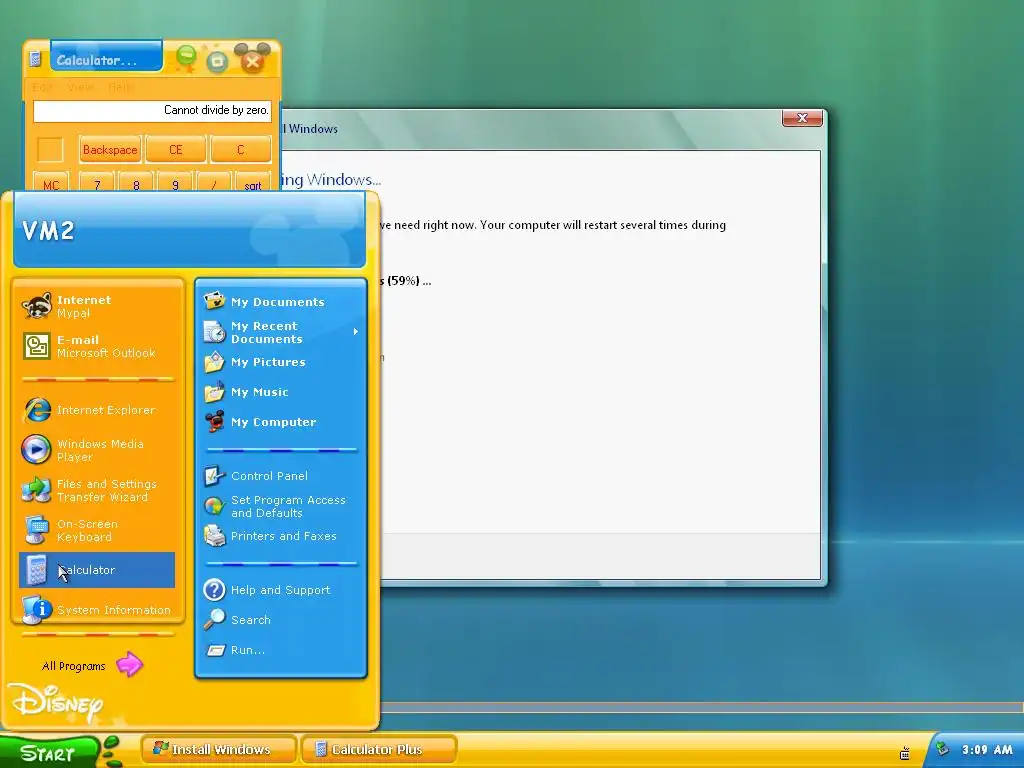
Task: Maximize Calculator with teal button
Action: click(x=217, y=61)
